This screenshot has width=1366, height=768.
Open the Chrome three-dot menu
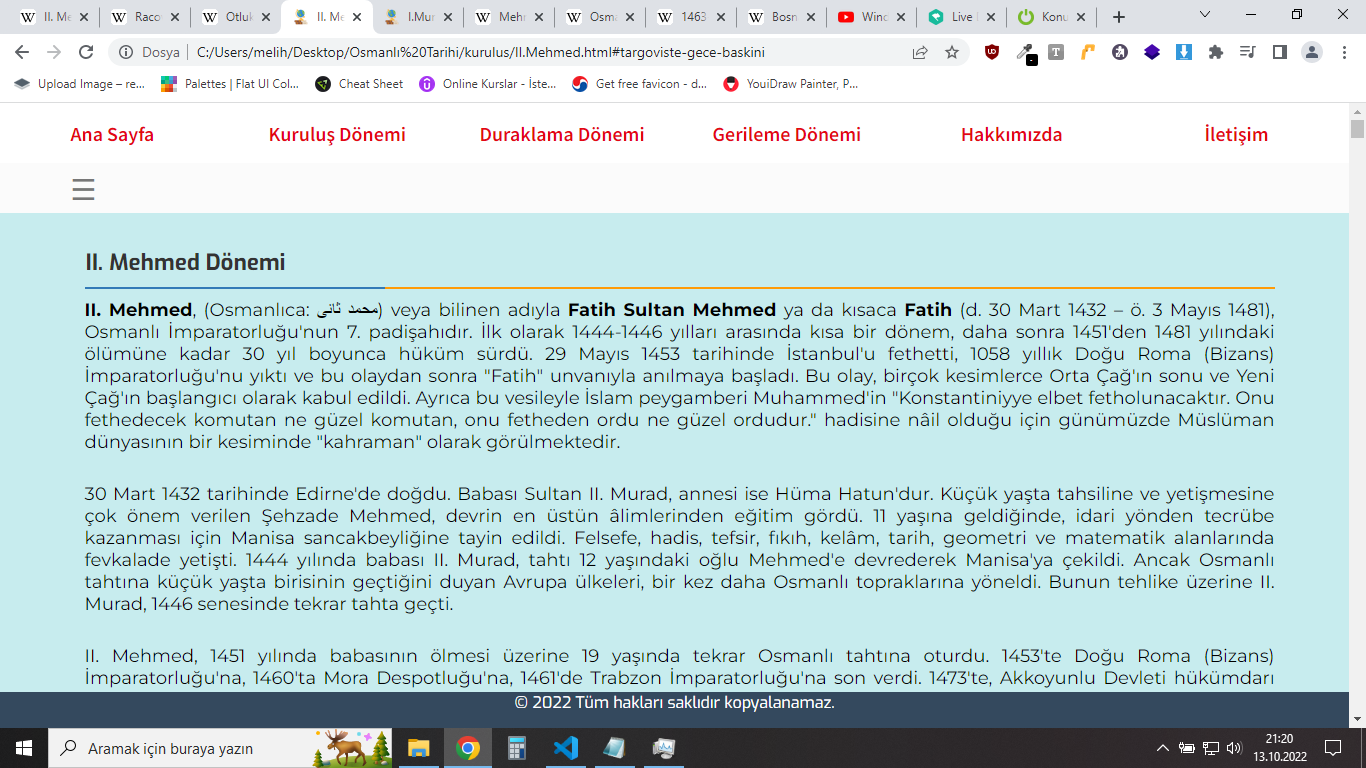[x=1344, y=52]
